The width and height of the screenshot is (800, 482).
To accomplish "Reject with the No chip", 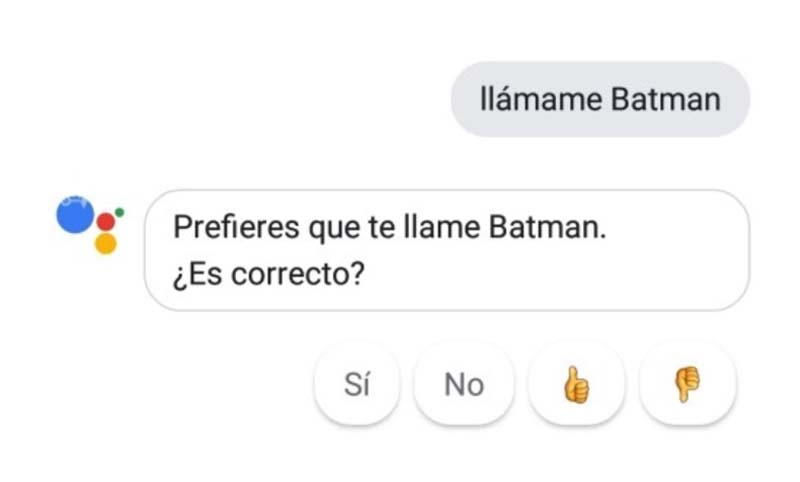I will 464,385.
